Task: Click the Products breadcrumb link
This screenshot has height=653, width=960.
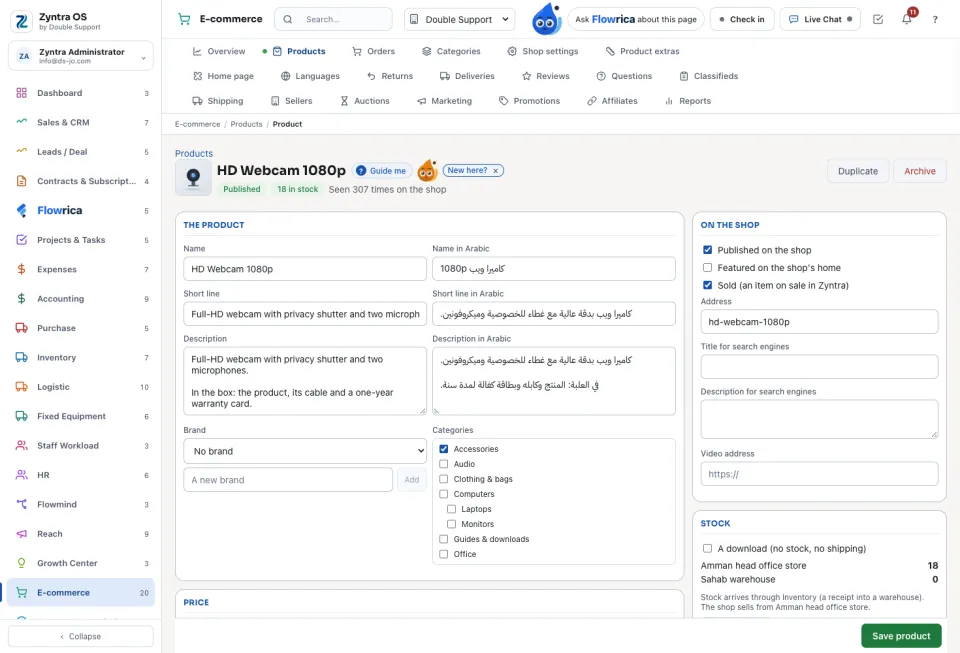Action: (x=246, y=124)
